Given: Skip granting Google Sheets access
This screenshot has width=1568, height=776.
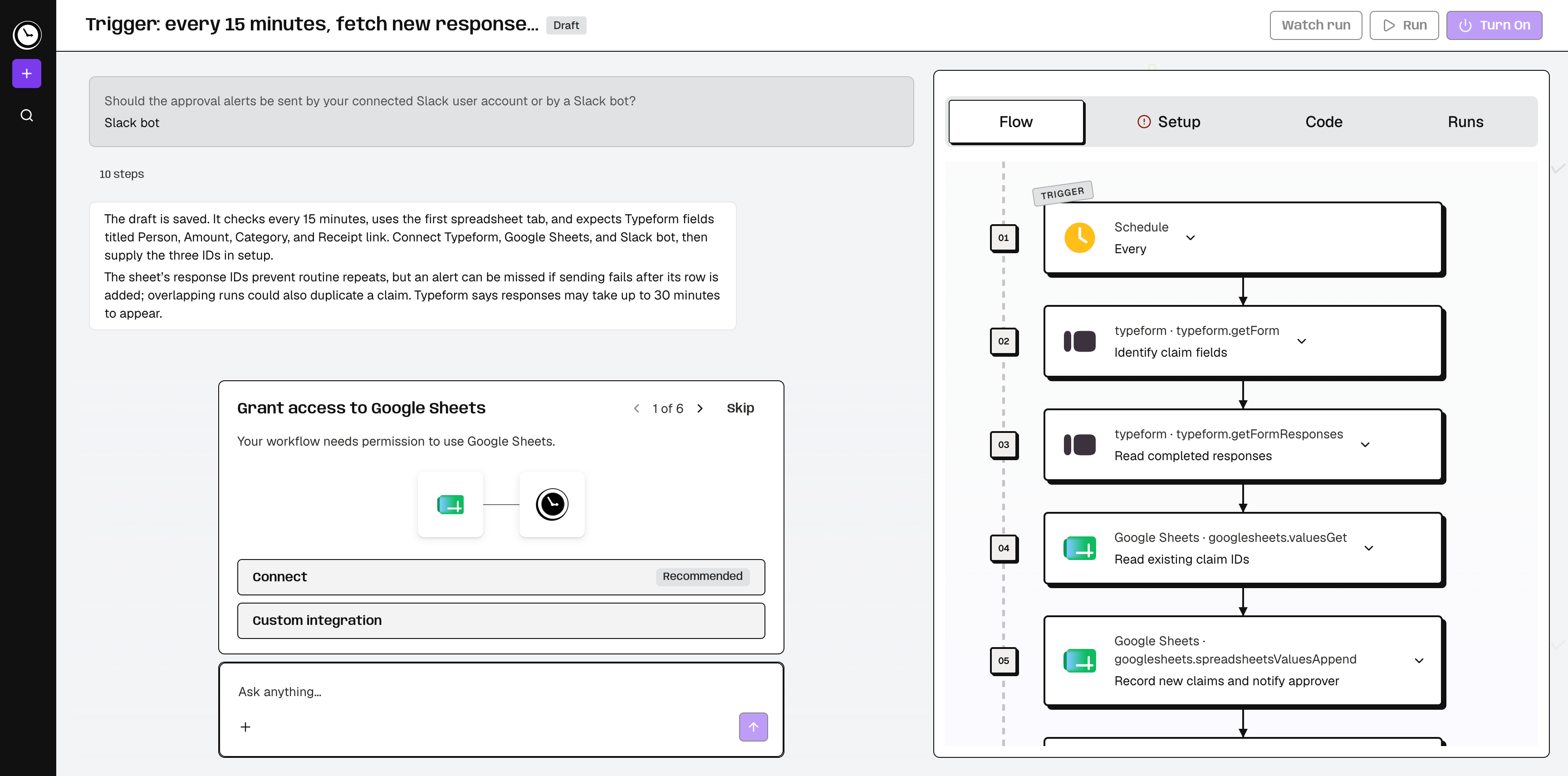Looking at the screenshot, I should point(740,408).
